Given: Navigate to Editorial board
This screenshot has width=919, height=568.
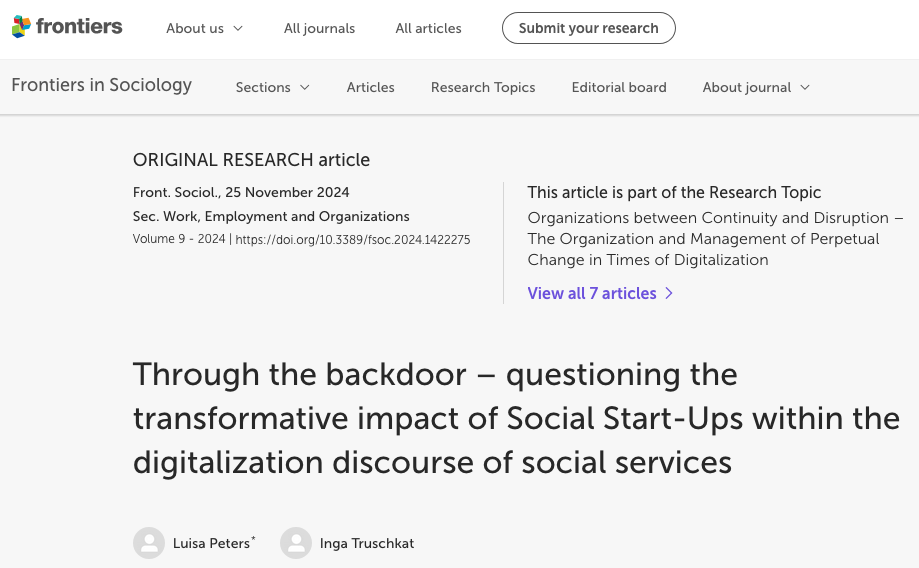Looking at the screenshot, I should (x=619, y=87).
